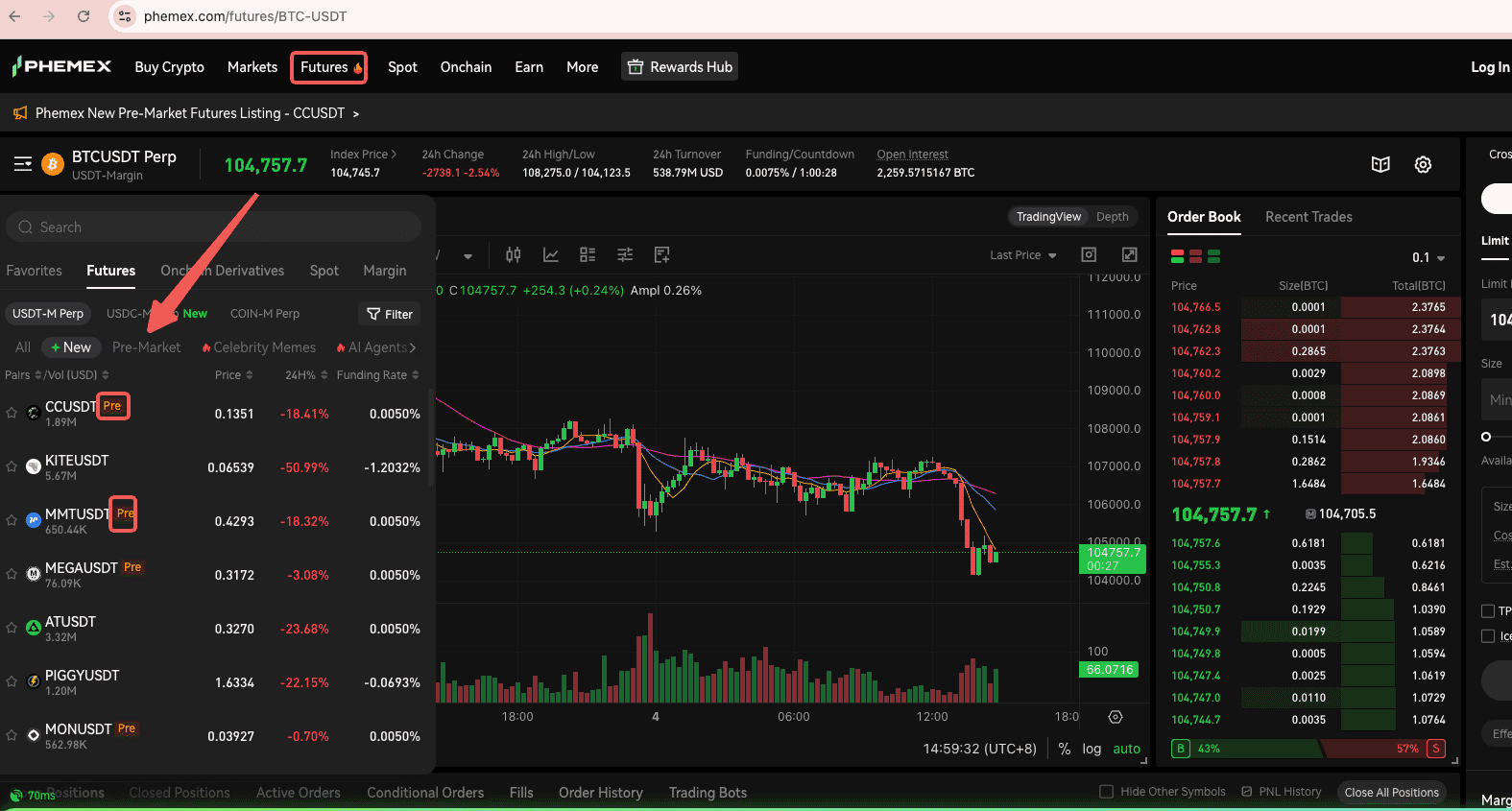This screenshot has width=1512, height=811.
Task: Reload the browser page
Action: pyautogui.click(x=84, y=16)
